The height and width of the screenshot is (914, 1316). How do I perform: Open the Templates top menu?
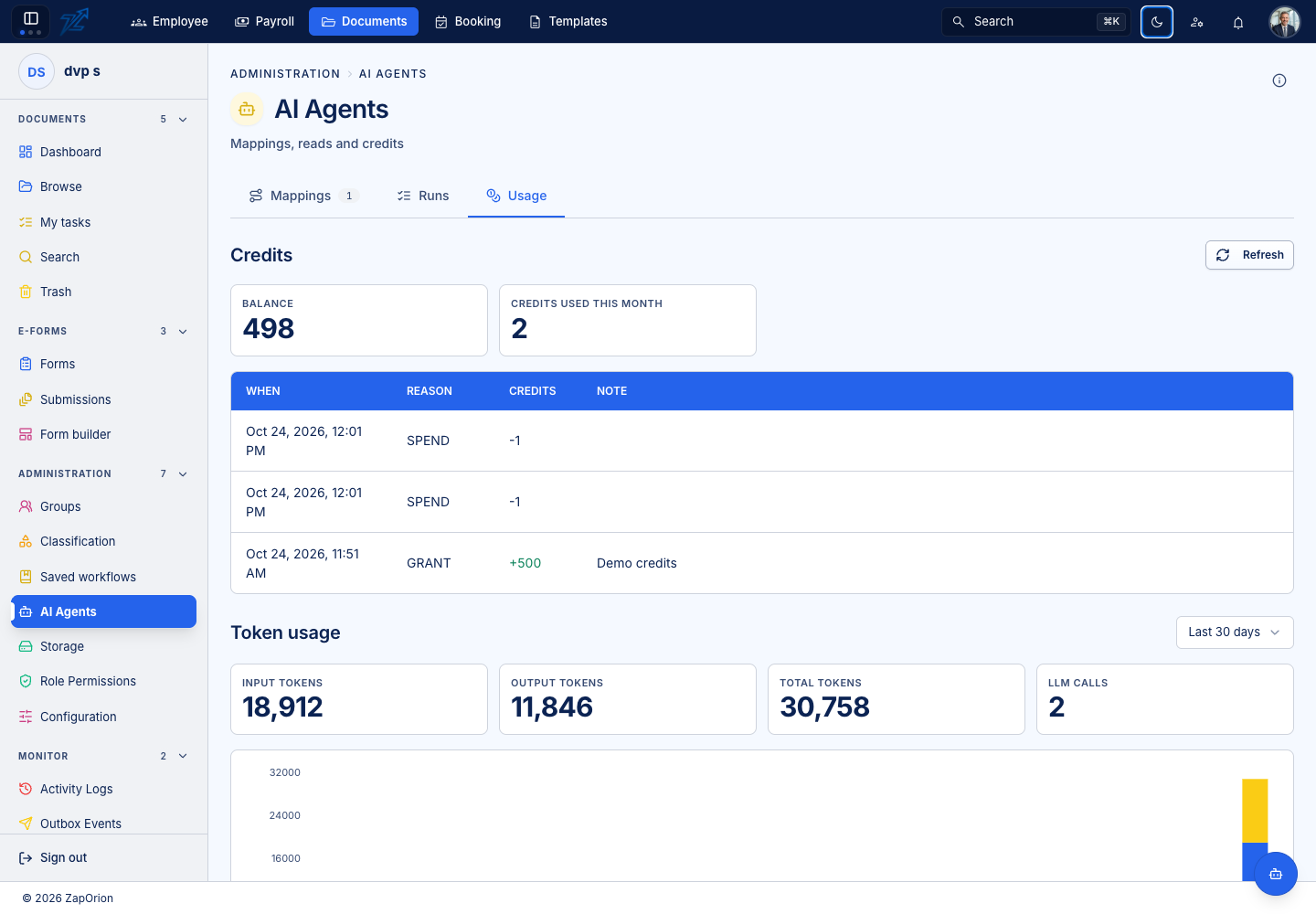tap(568, 22)
